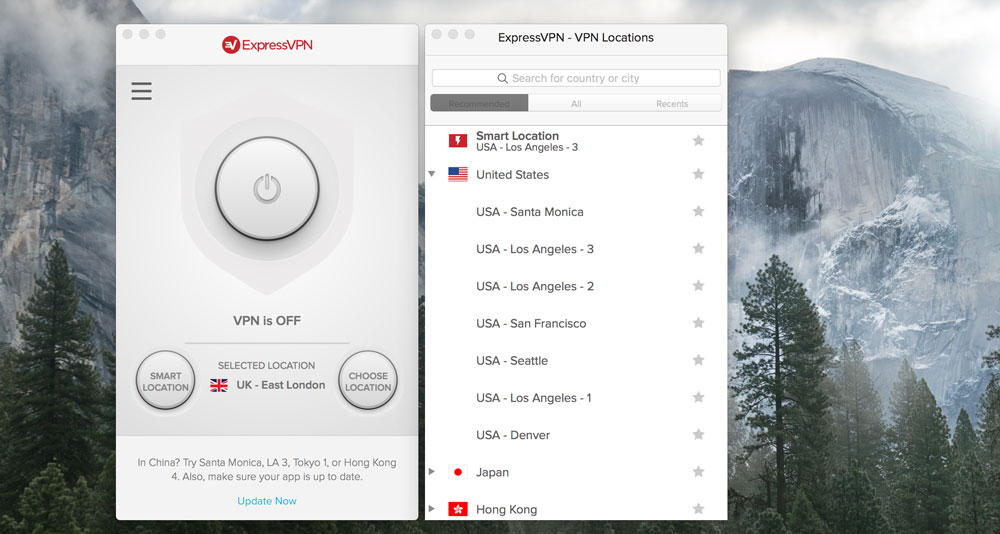Star the United States entry
Viewport: 1000px width, 534px height.
pos(698,174)
